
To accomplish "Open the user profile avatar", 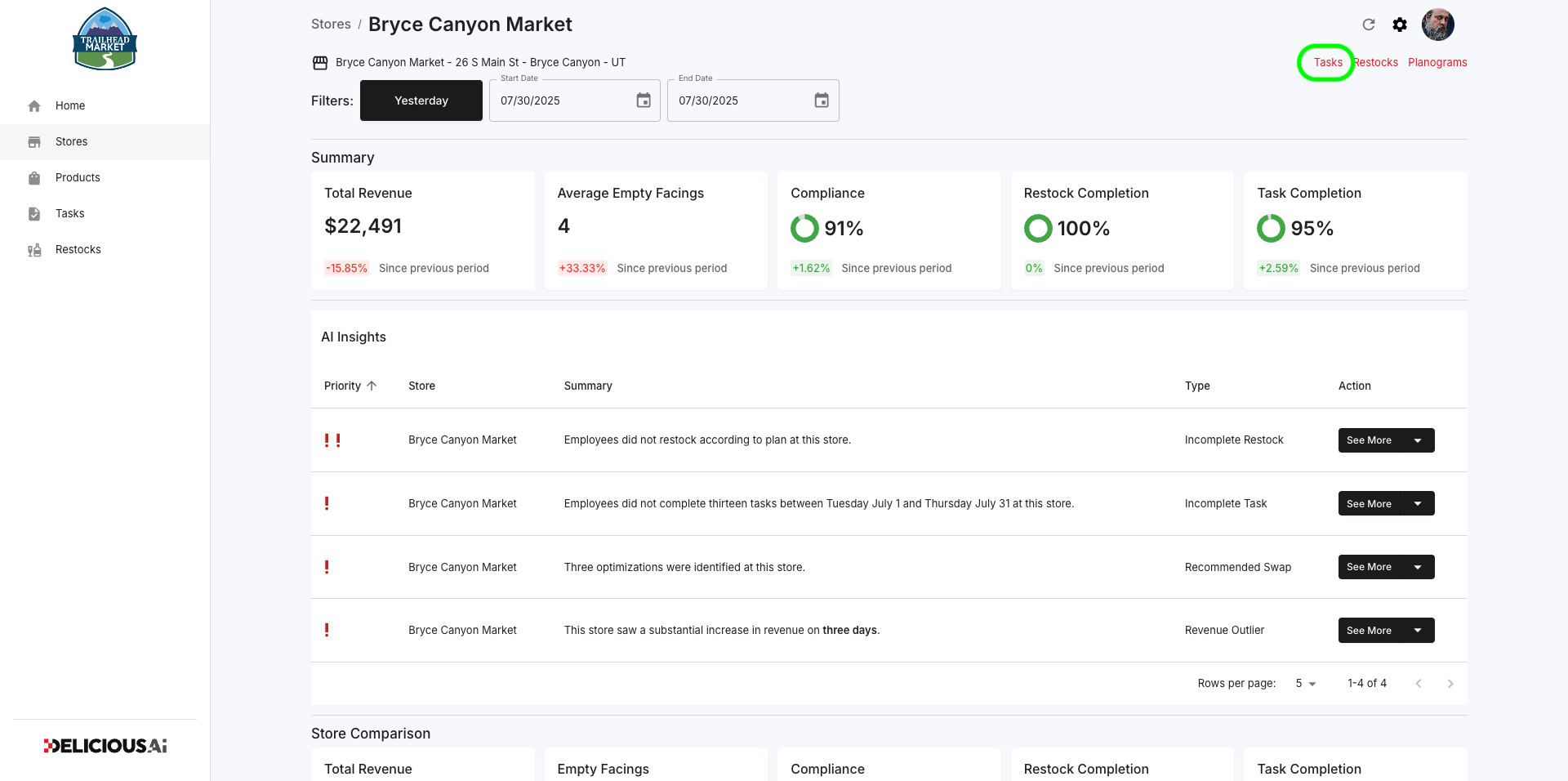I will point(1437,25).
